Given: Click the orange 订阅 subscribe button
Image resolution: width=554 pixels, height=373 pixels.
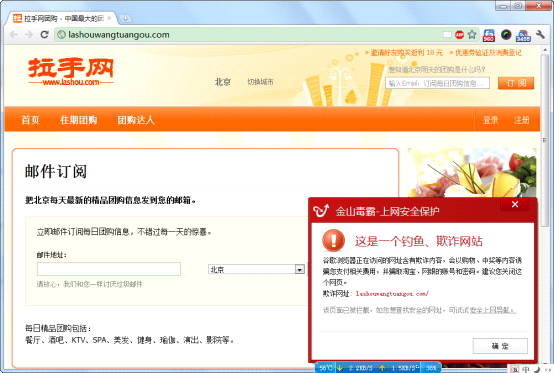Looking at the screenshot, I should pos(516,83).
